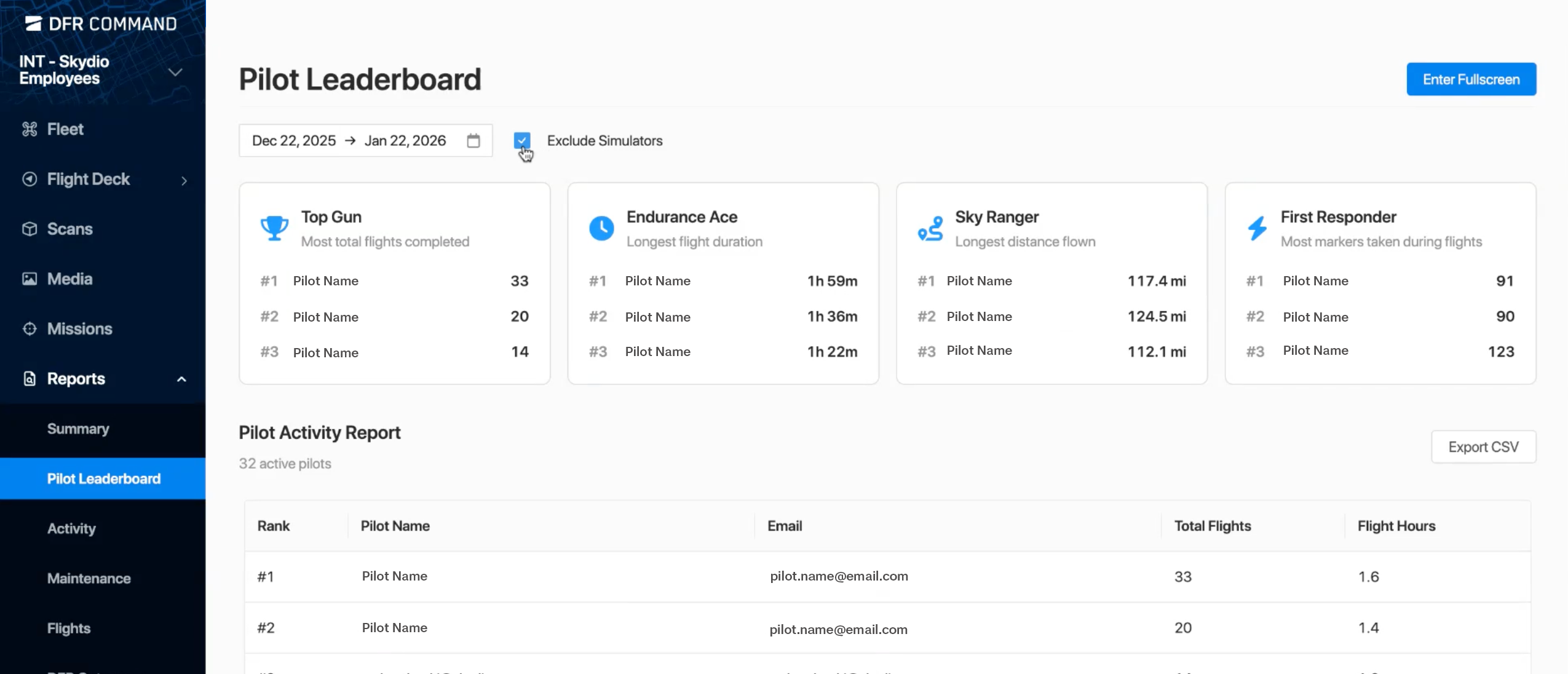Collapse the Reports section chevron

(x=181, y=379)
